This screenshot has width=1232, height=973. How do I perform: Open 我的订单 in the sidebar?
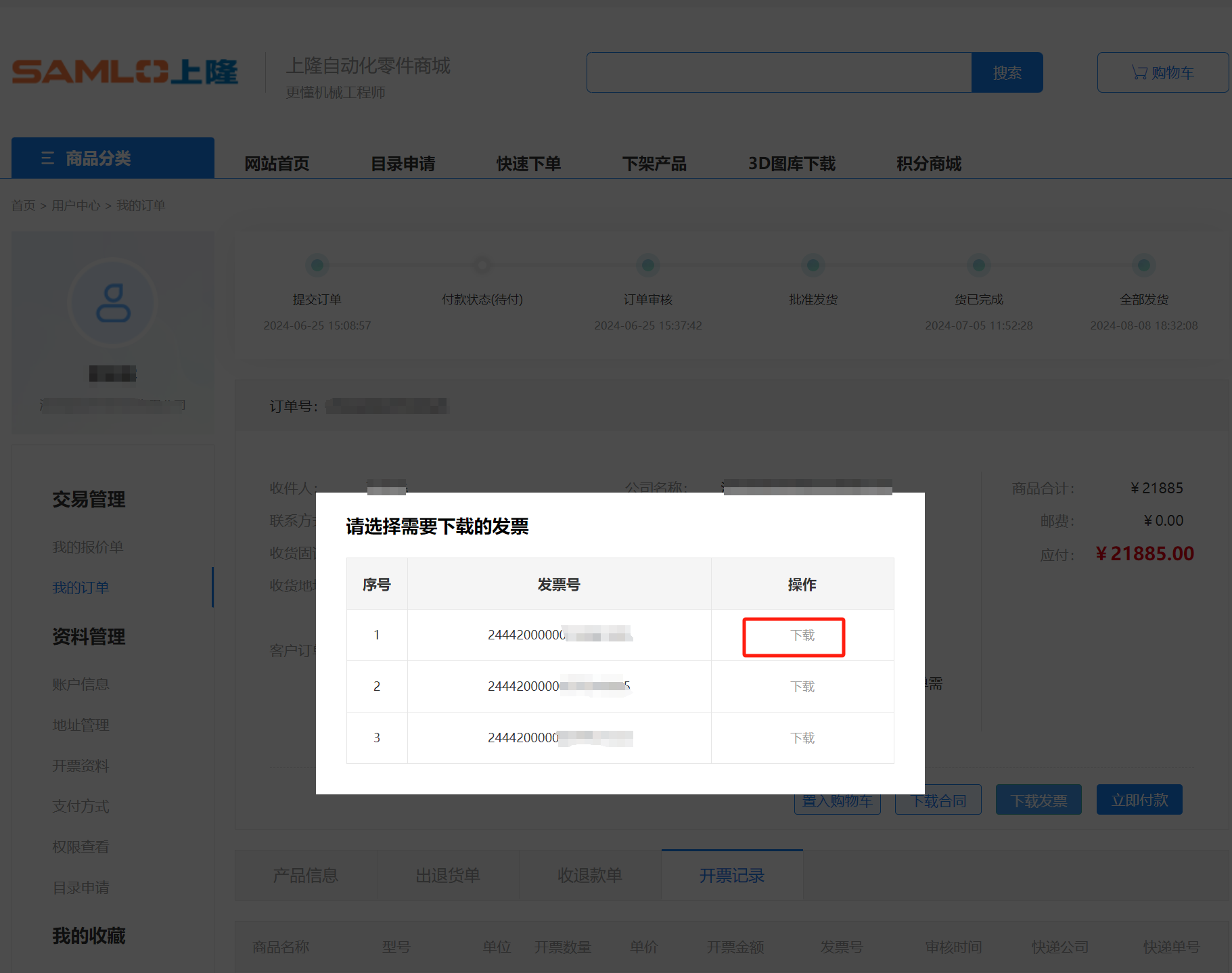[81, 587]
